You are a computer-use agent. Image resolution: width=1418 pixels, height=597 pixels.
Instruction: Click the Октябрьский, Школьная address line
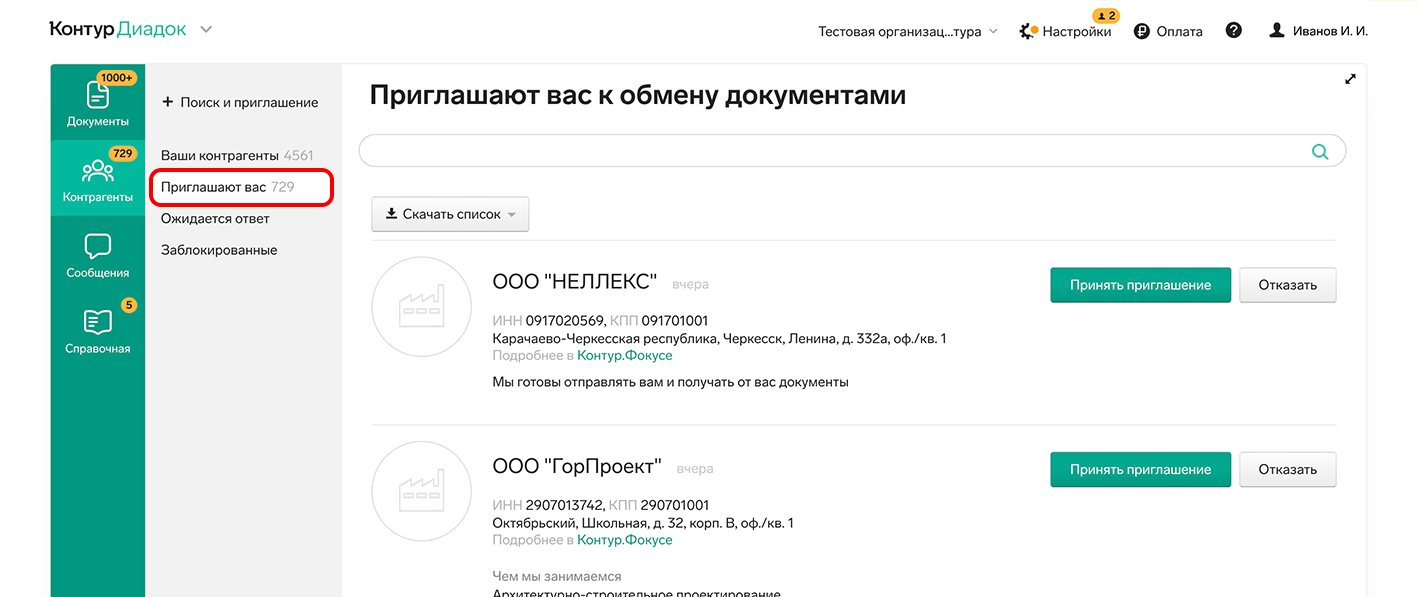point(643,523)
